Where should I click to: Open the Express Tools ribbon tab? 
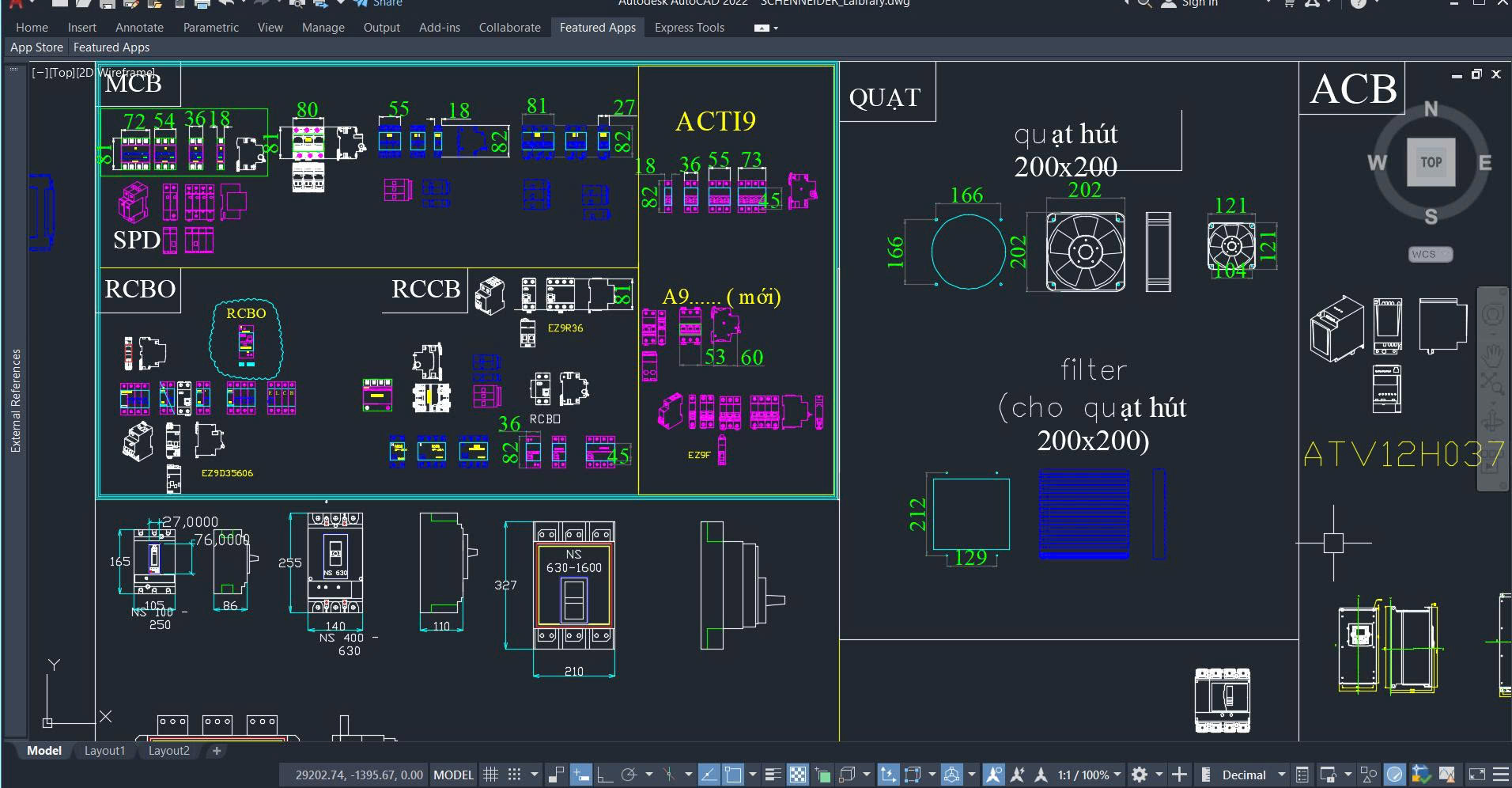tap(690, 28)
